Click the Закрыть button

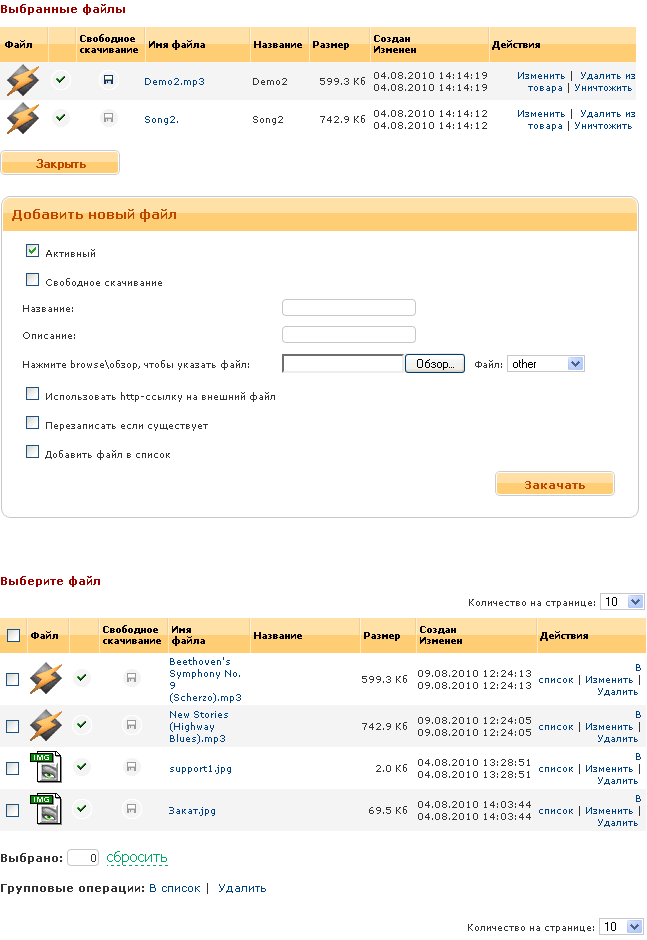coord(60,163)
